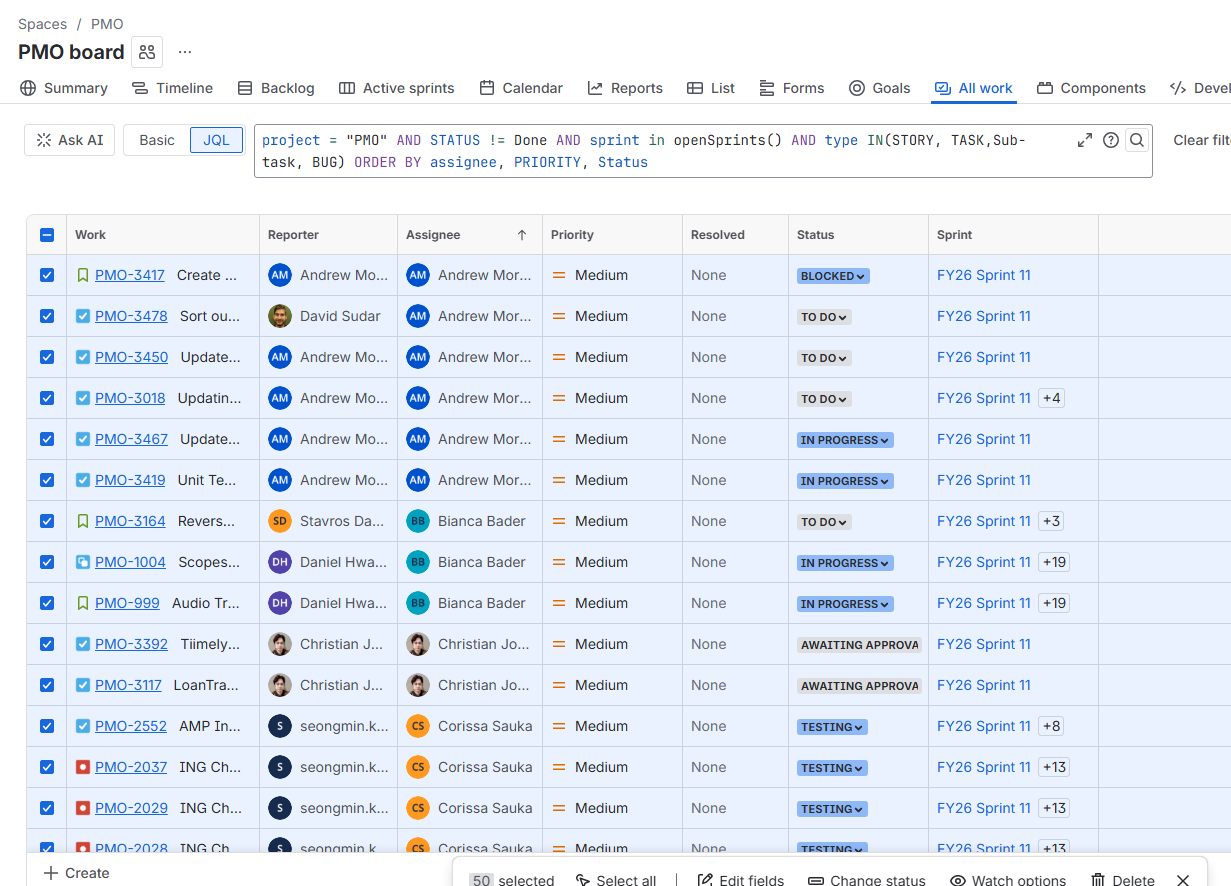Open the JQL syntax help question icon

click(1110, 140)
